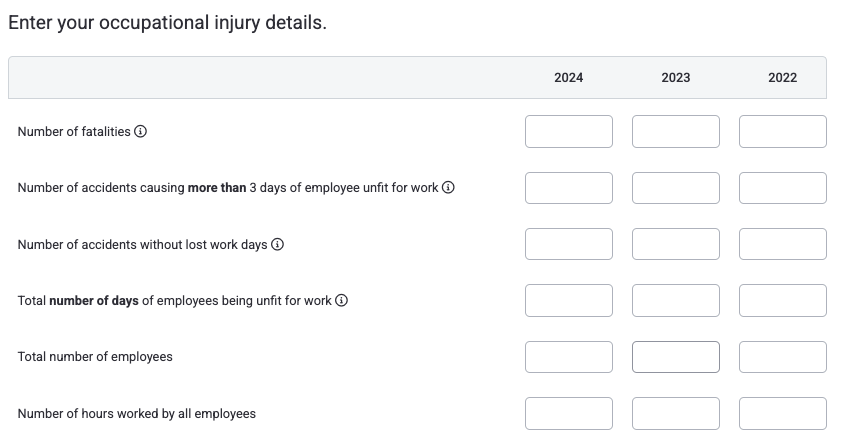Click info icon beside Number of fatalities
865x447 pixels.
coord(141,131)
